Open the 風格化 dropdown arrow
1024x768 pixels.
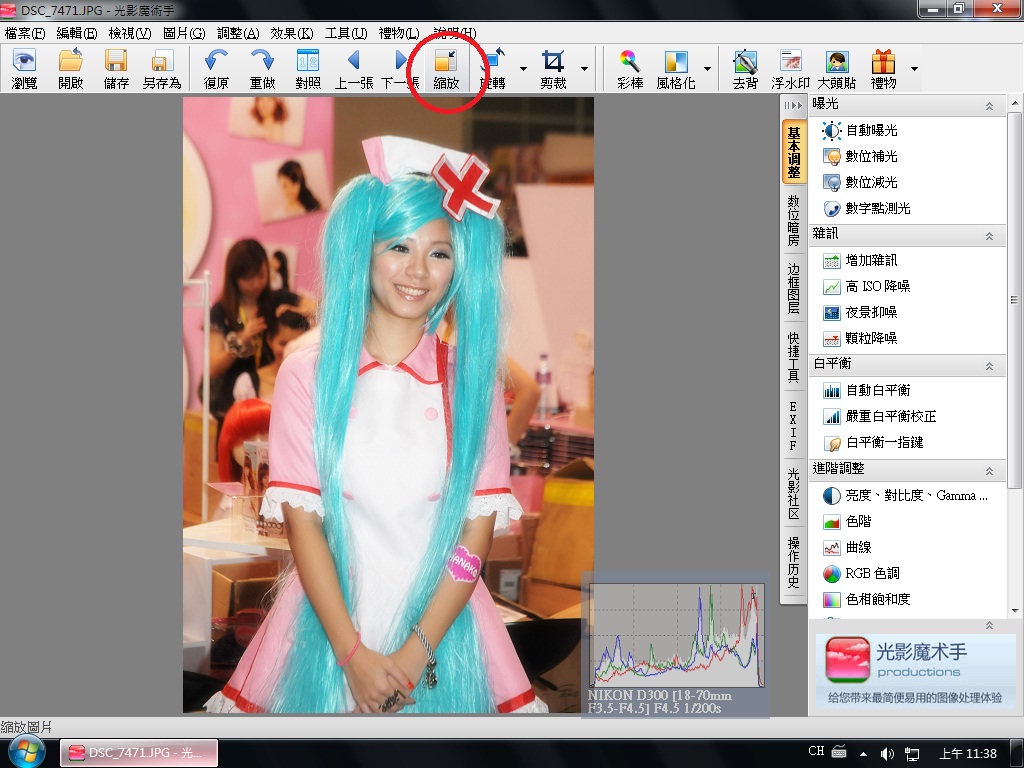click(x=707, y=70)
